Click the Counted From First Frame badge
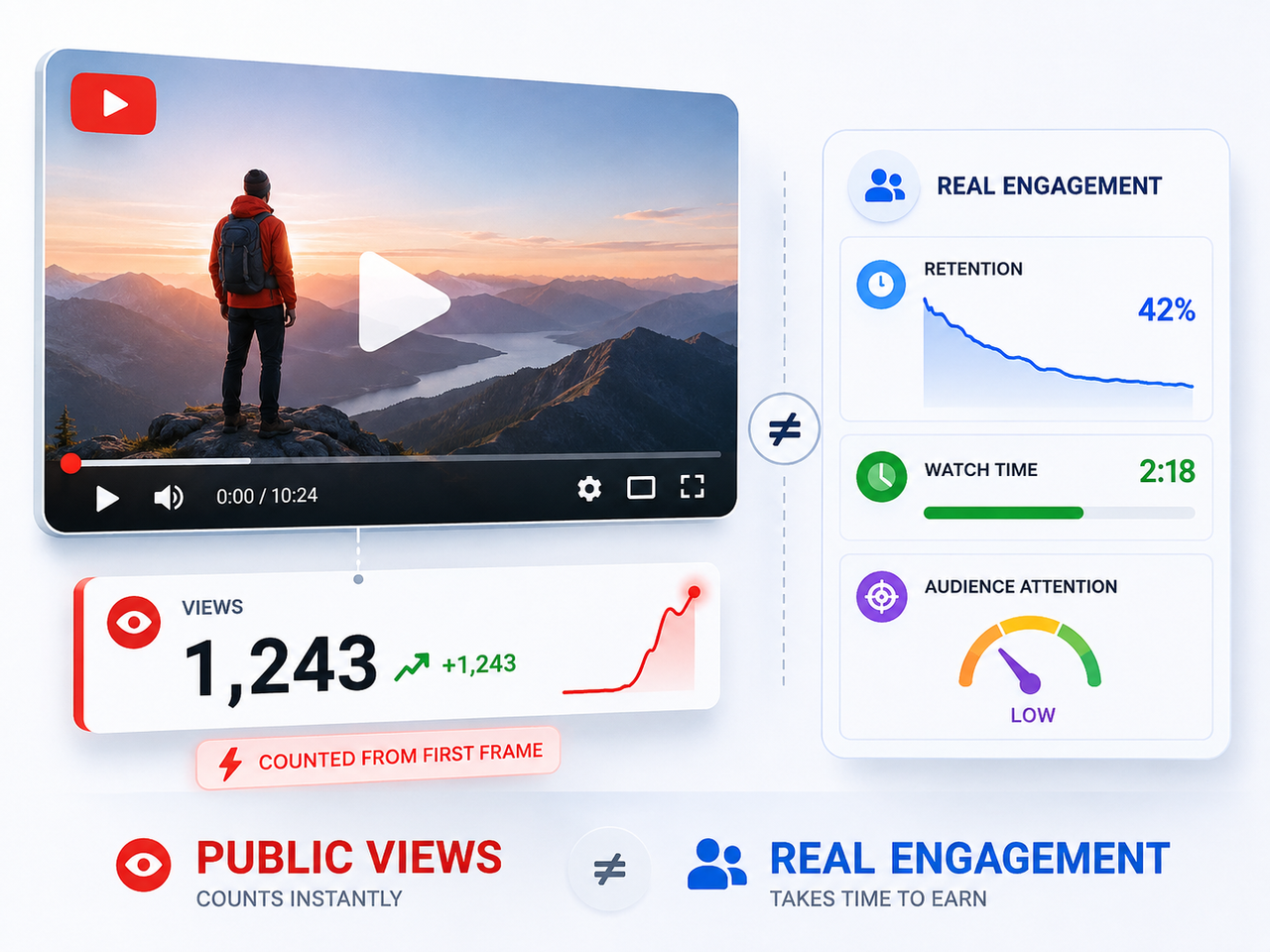Viewport: 1270px width, 952px height. pyautogui.click(x=378, y=759)
